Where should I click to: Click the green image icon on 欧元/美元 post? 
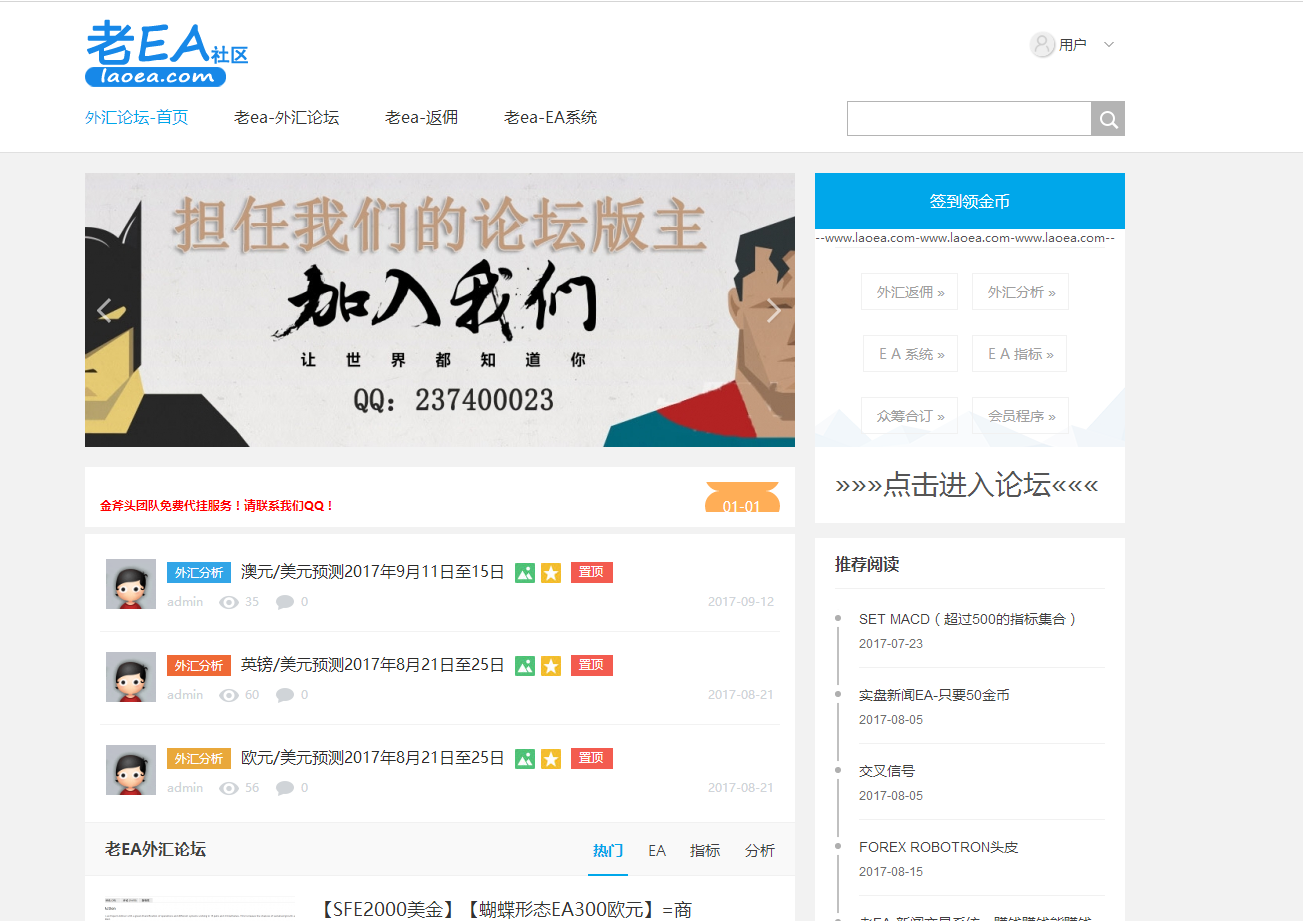pyautogui.click(x=525, y=759)
